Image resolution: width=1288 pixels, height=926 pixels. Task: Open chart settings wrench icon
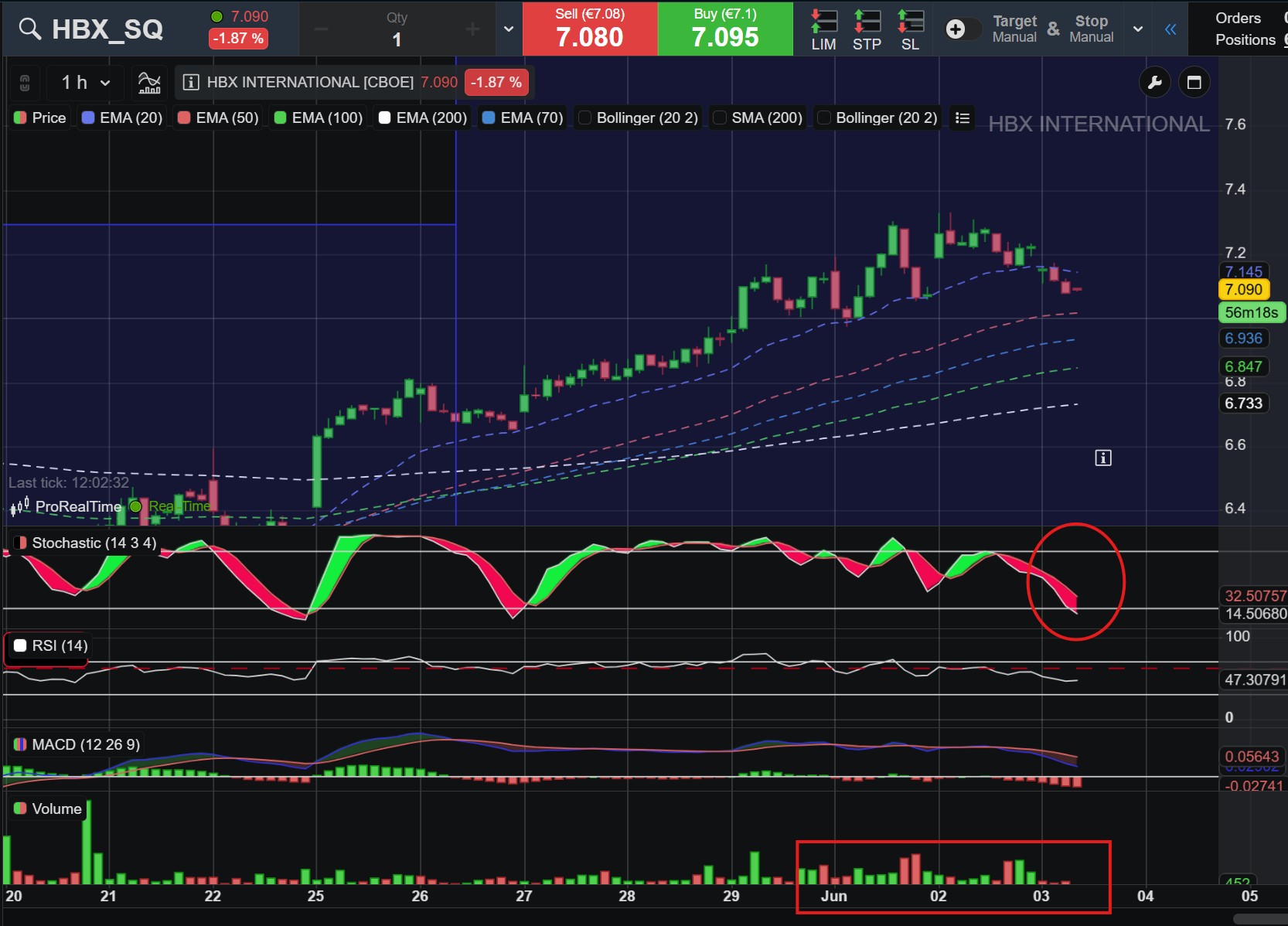[1155, 83]
